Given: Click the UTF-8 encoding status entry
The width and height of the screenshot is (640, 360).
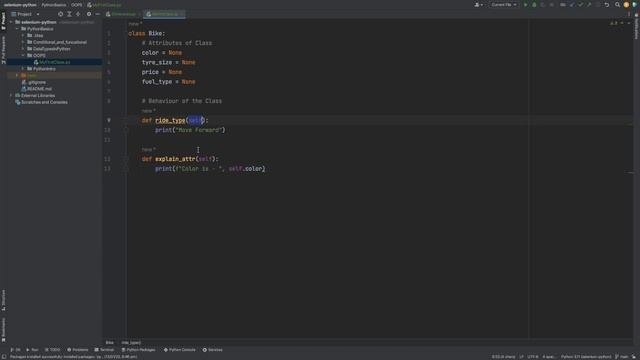Looking at the screenshot, I should 533,357.
